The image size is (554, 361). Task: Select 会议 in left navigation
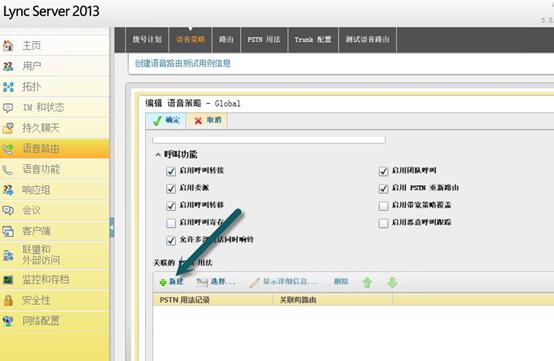point(55,211)
